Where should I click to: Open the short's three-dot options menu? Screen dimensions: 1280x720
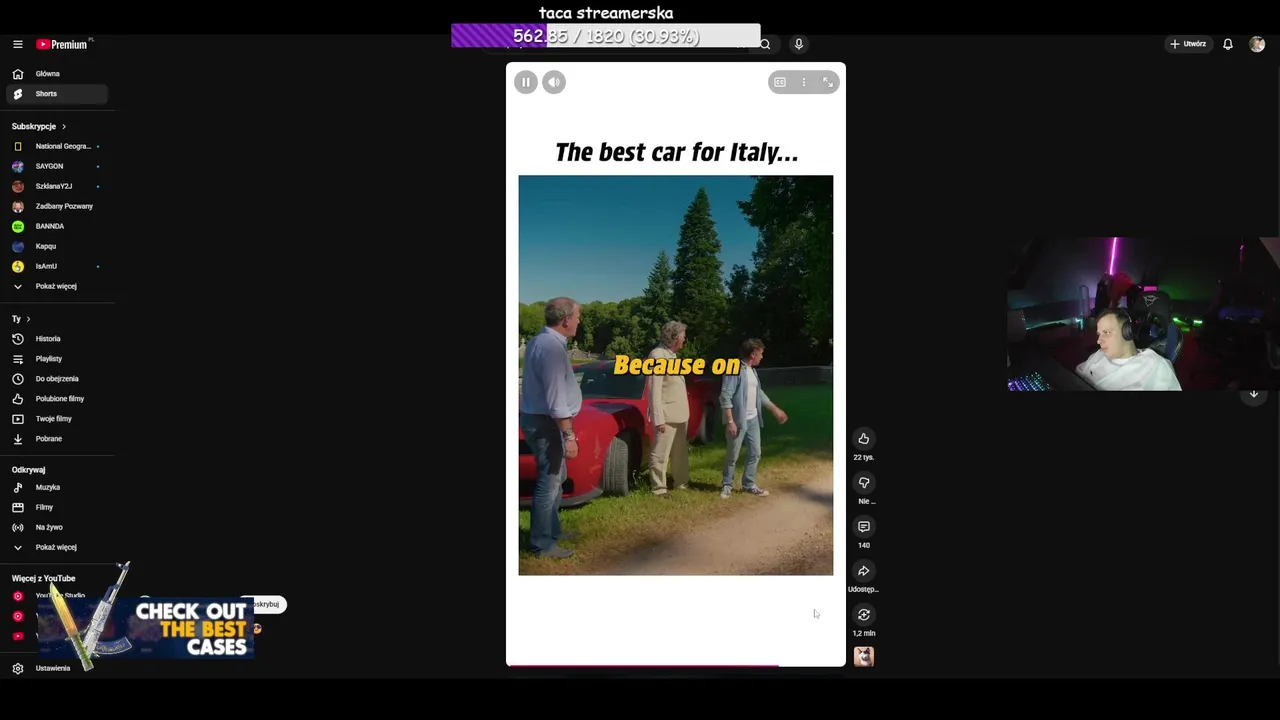(803, 82)
